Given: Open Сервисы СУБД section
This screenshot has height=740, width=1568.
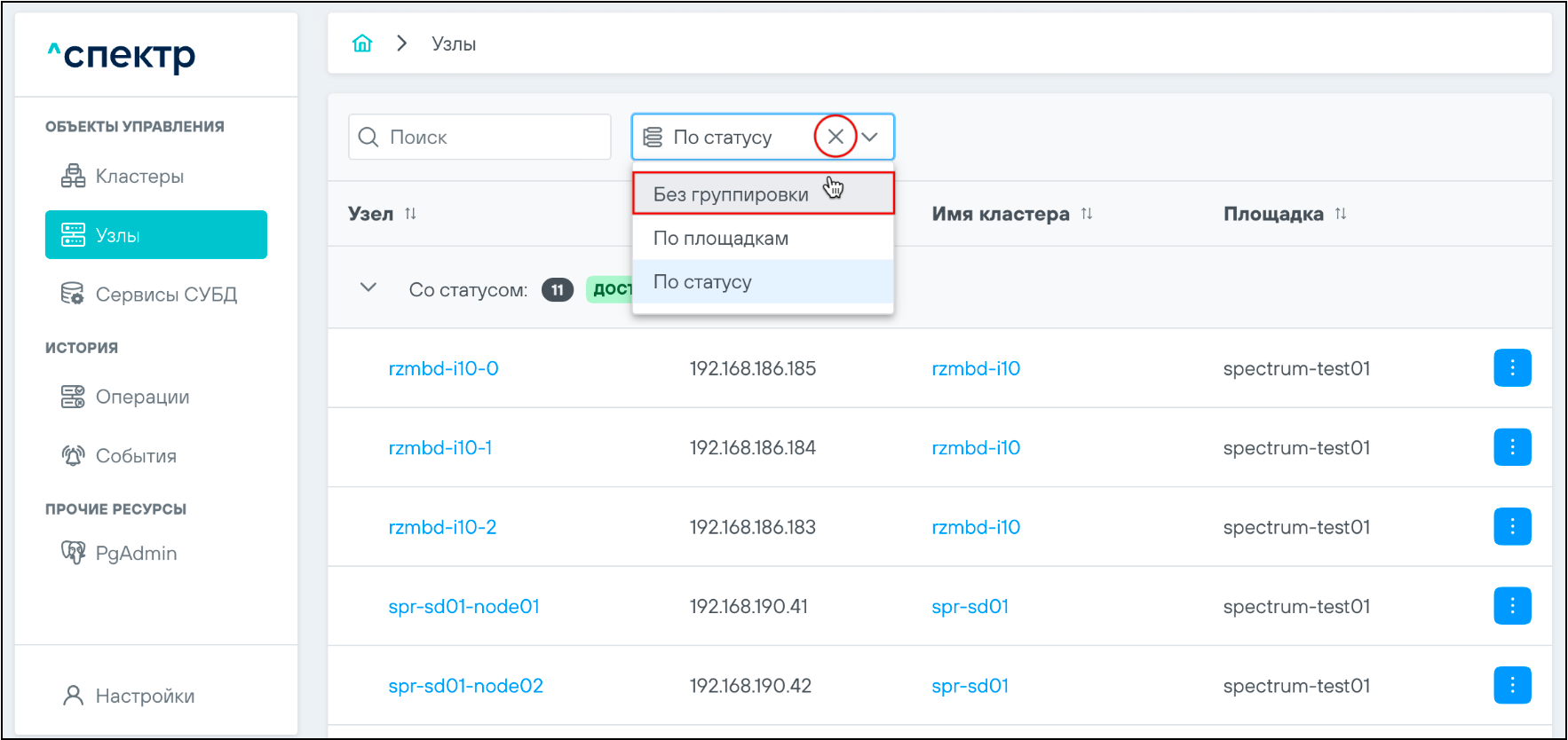Looking at the screenshot, I should coord(165,295).
